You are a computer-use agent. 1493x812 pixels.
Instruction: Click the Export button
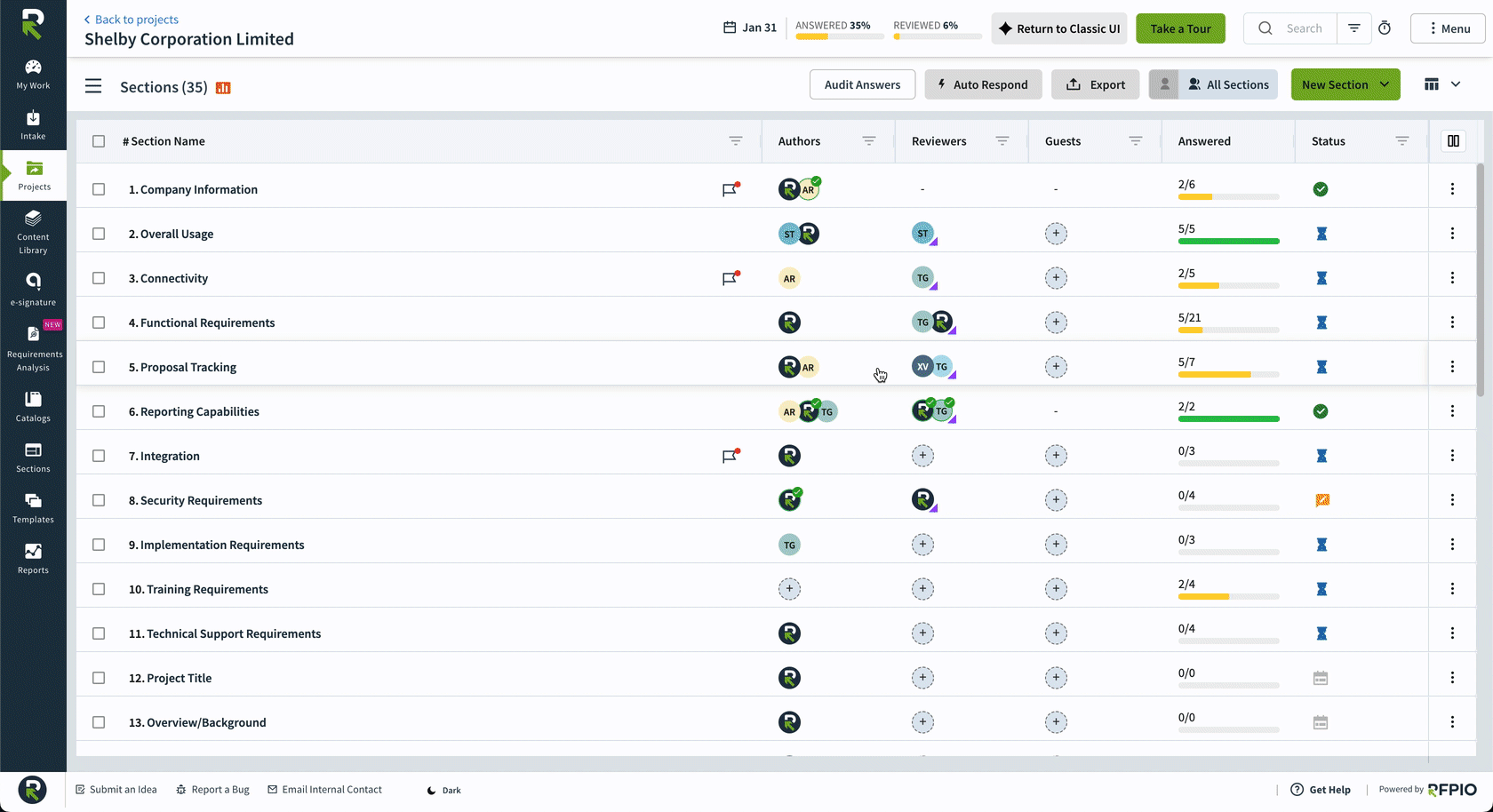[x=1095, y=84]
